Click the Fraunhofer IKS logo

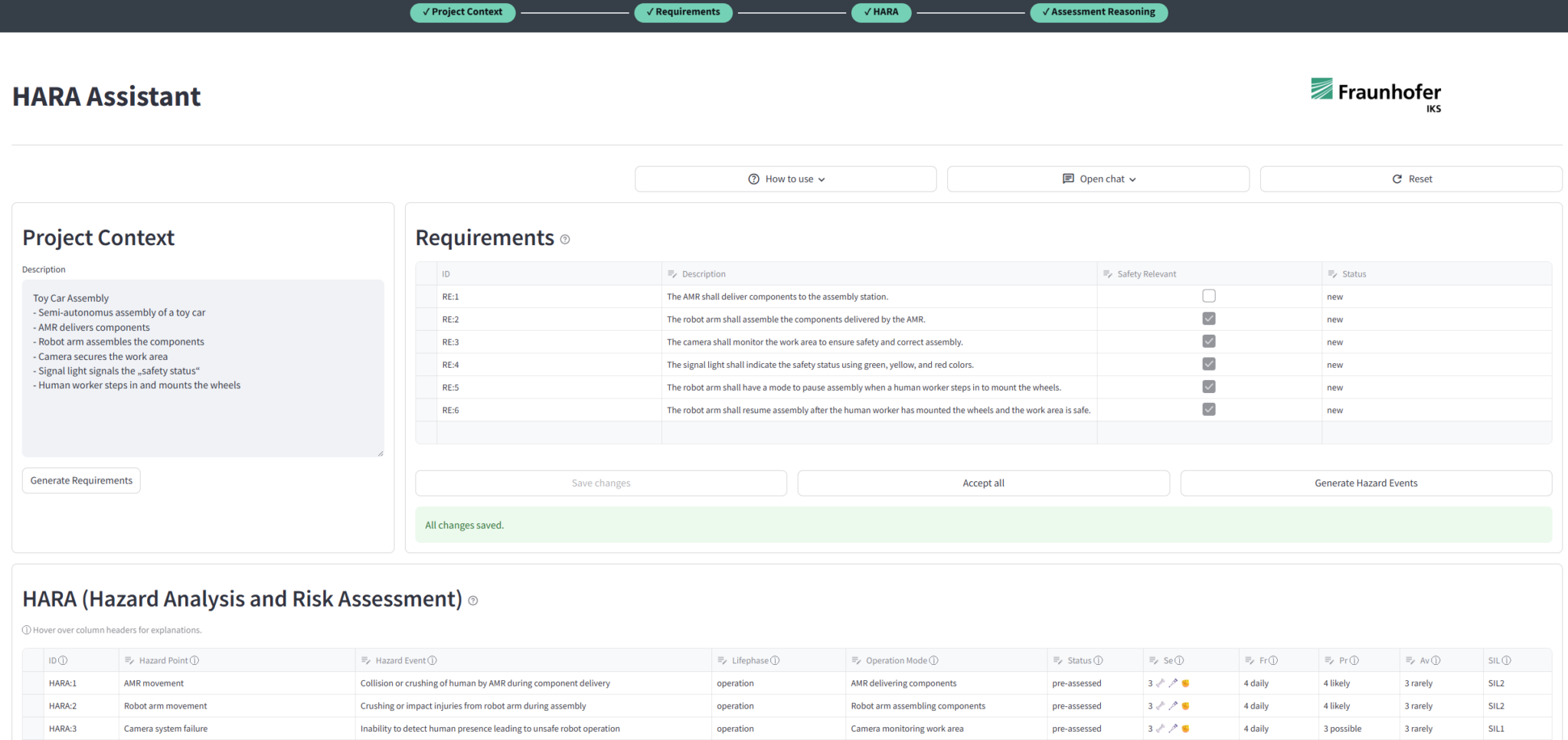1376,95
